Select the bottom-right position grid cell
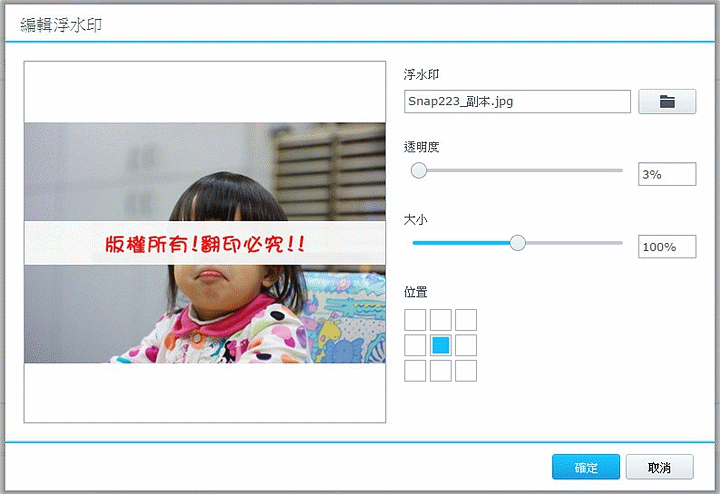Image resolution: width=720 pixels, height=494 pixels. tap(466, 371)
